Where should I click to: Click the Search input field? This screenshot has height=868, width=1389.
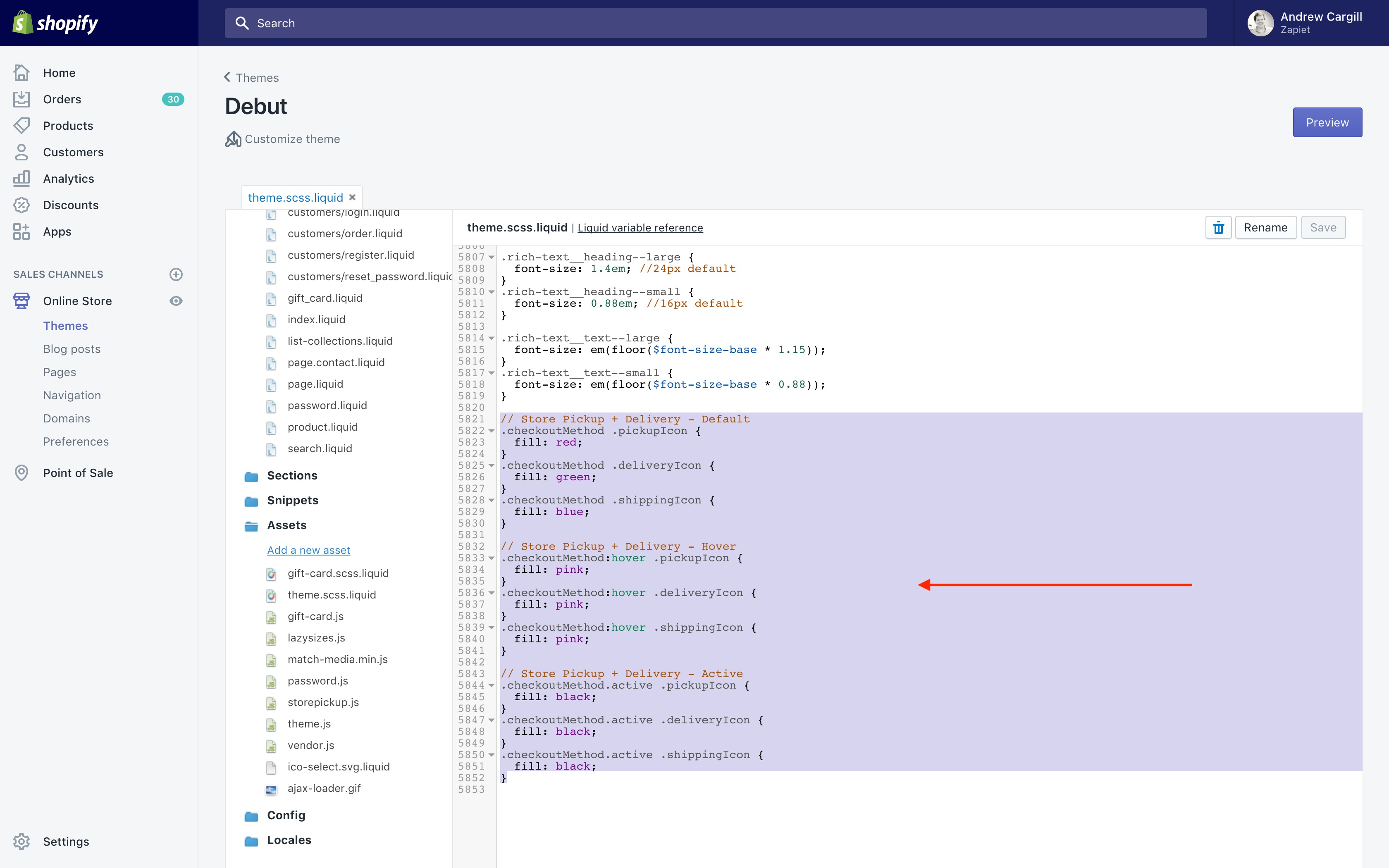715,23
